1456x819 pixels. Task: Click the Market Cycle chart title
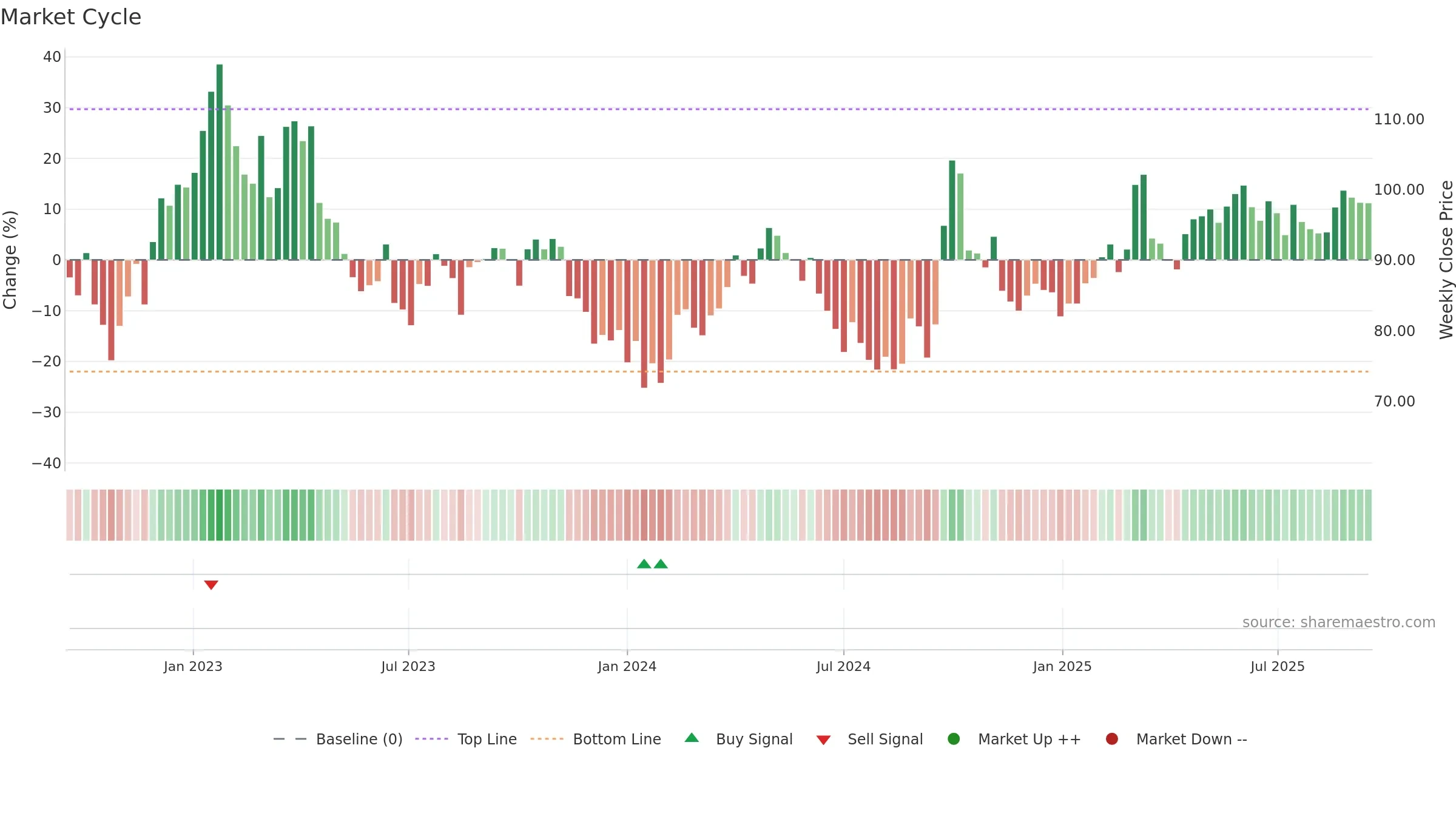click(71, 17)
